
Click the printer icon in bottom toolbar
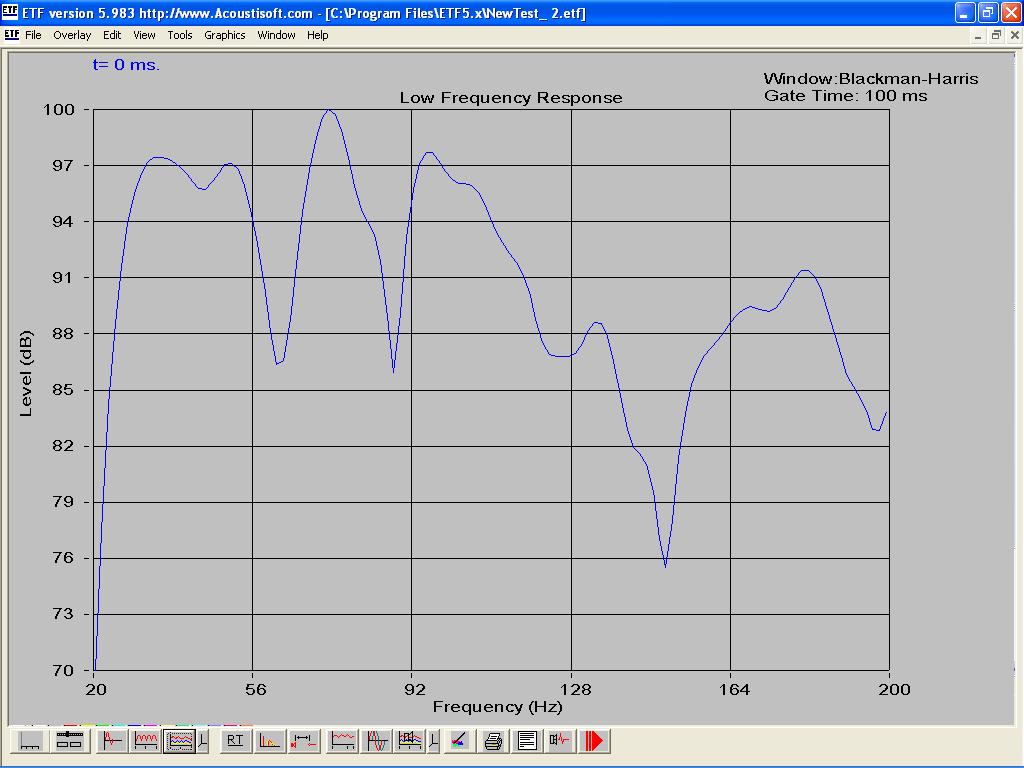click(493, 741)
